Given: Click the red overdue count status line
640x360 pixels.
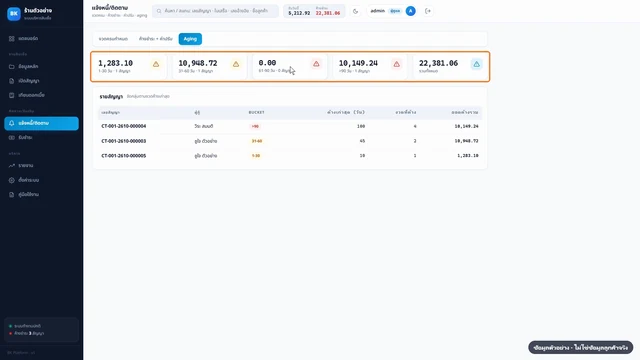Looking at the screenshot, I should click(27, 333).
